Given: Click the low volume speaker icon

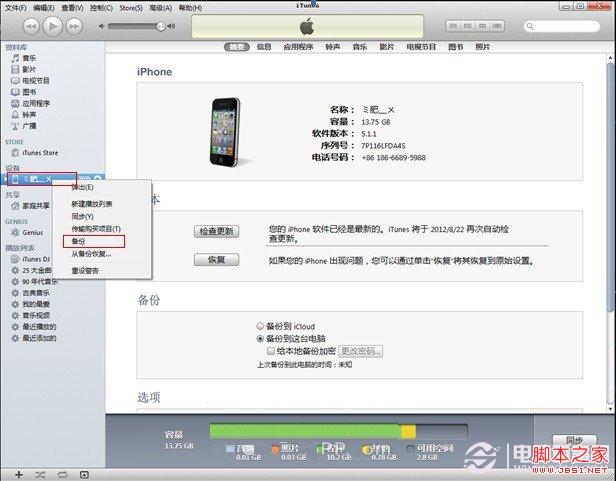Looking at the screenshot, I should tap(102, 26).
